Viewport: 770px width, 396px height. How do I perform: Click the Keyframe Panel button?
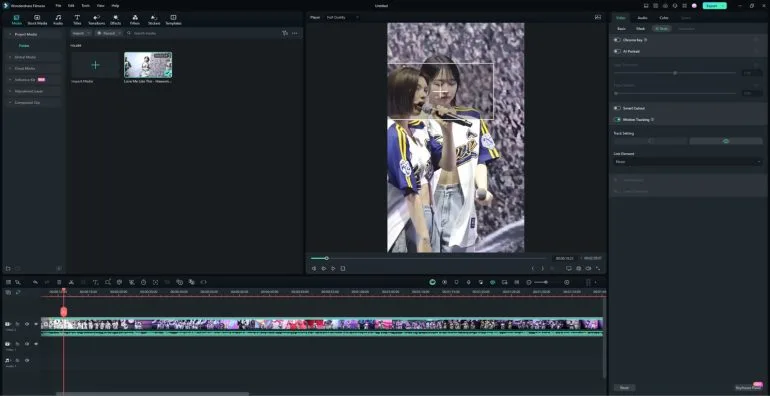[x=748, y=388]
